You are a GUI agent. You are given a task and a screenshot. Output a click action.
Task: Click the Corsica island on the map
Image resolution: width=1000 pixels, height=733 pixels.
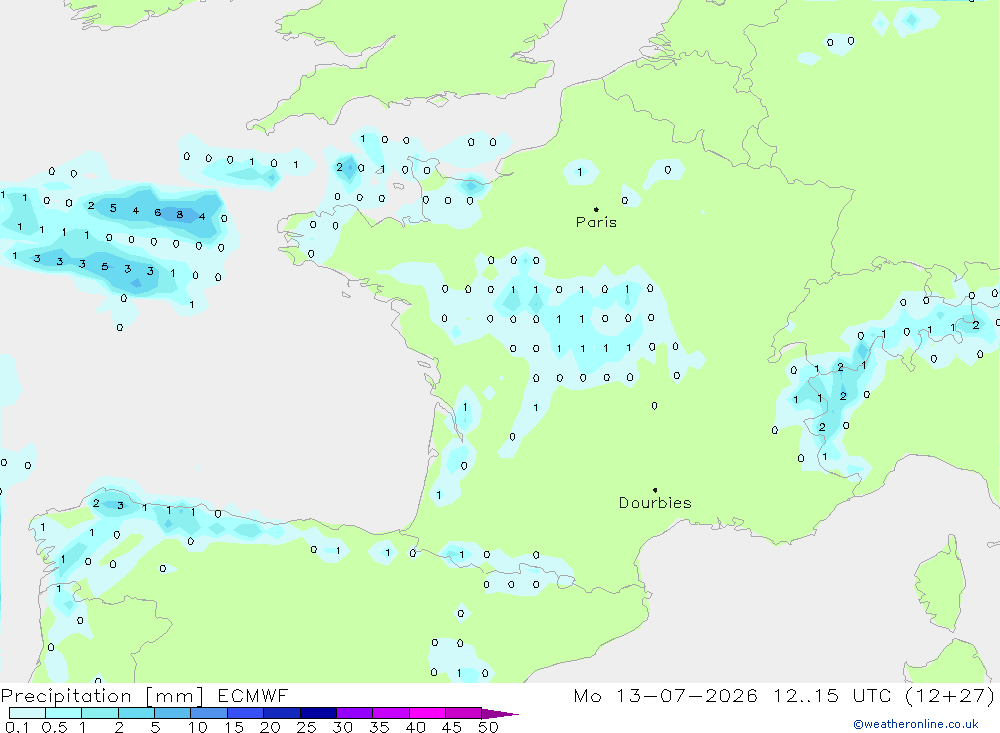[x=941, y=584]
